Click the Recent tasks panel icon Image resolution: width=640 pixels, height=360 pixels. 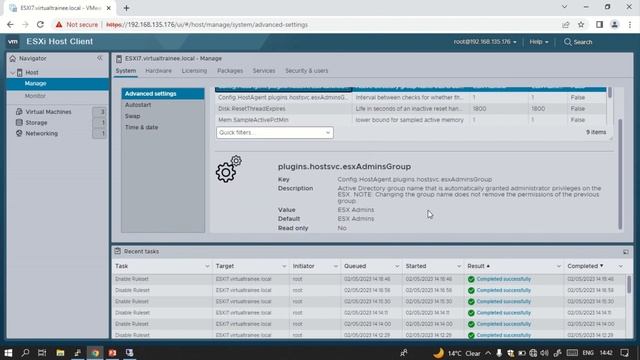click(118, 251)
